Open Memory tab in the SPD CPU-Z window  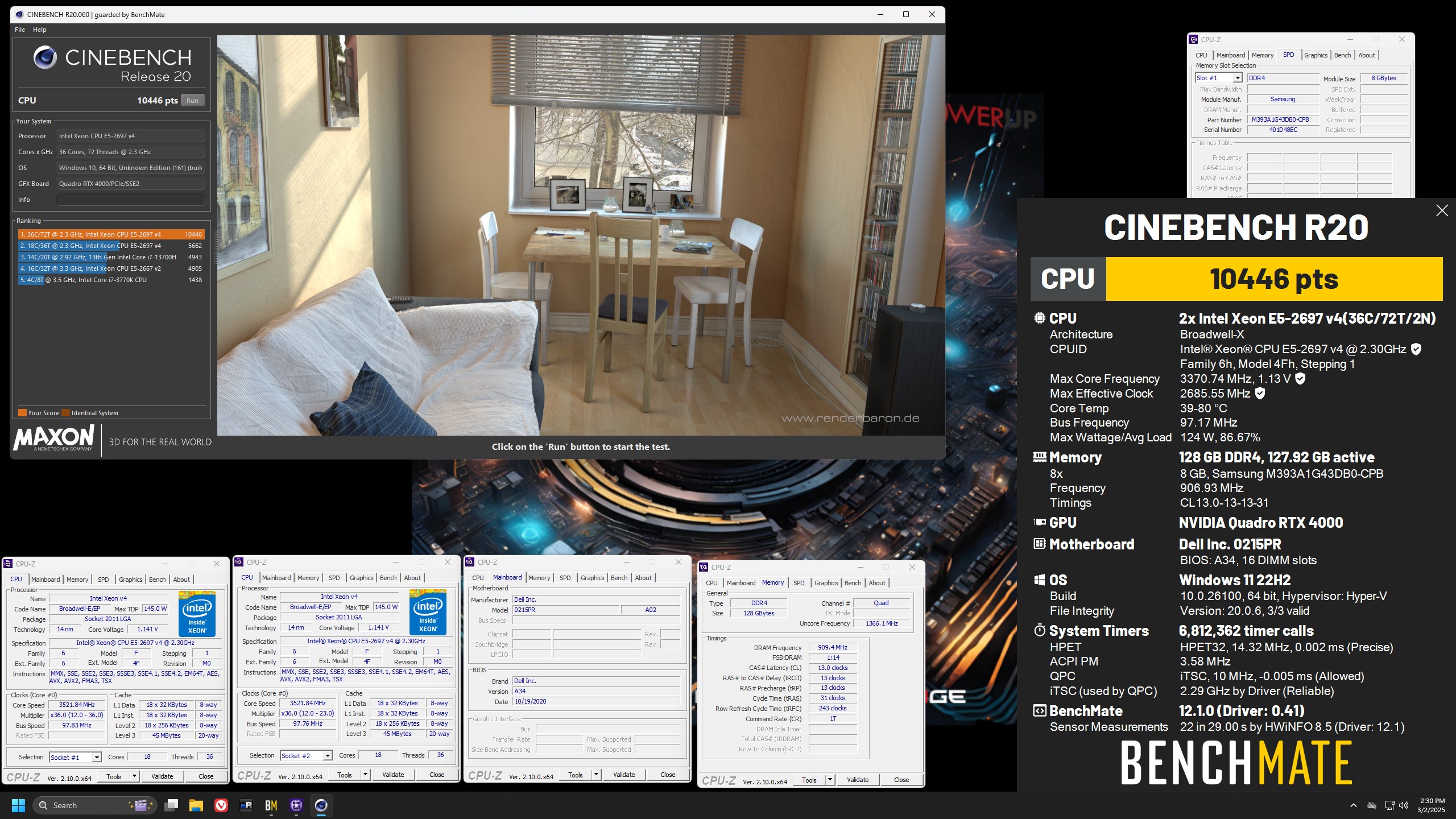pos(1263,55)
